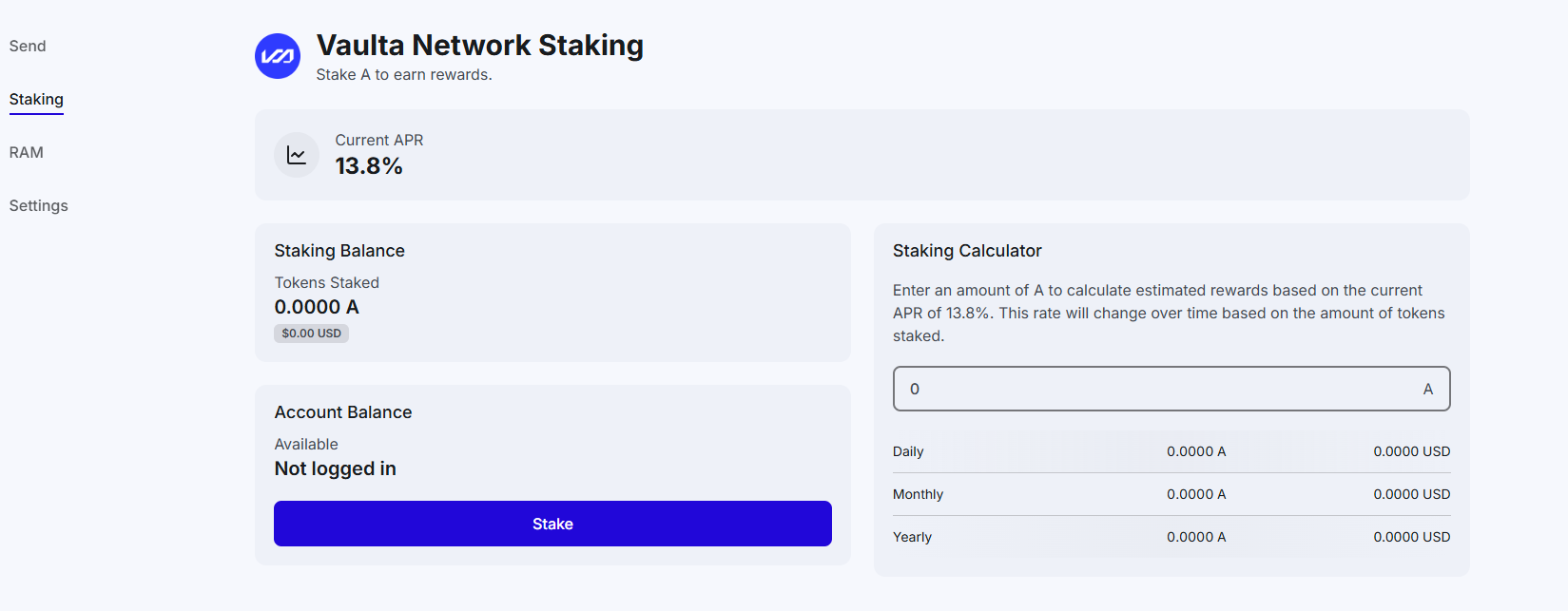The height and width of the screenshot is (611, 1568).
Task: Open the Send page
Action: (28, 47)
